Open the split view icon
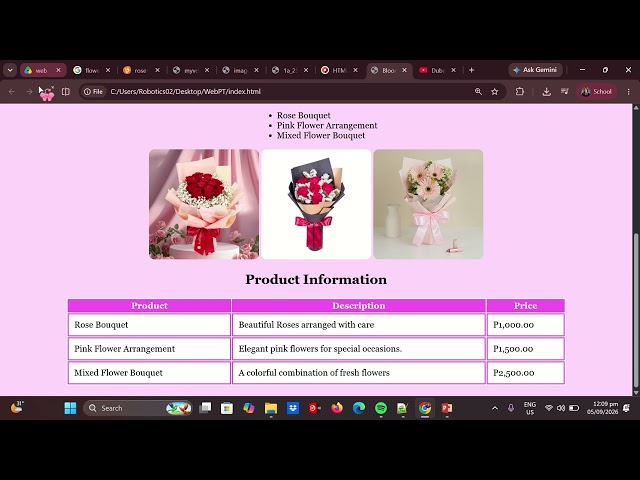Image resolution: width=640 pixels, height=480 pixels. [66, 91]
